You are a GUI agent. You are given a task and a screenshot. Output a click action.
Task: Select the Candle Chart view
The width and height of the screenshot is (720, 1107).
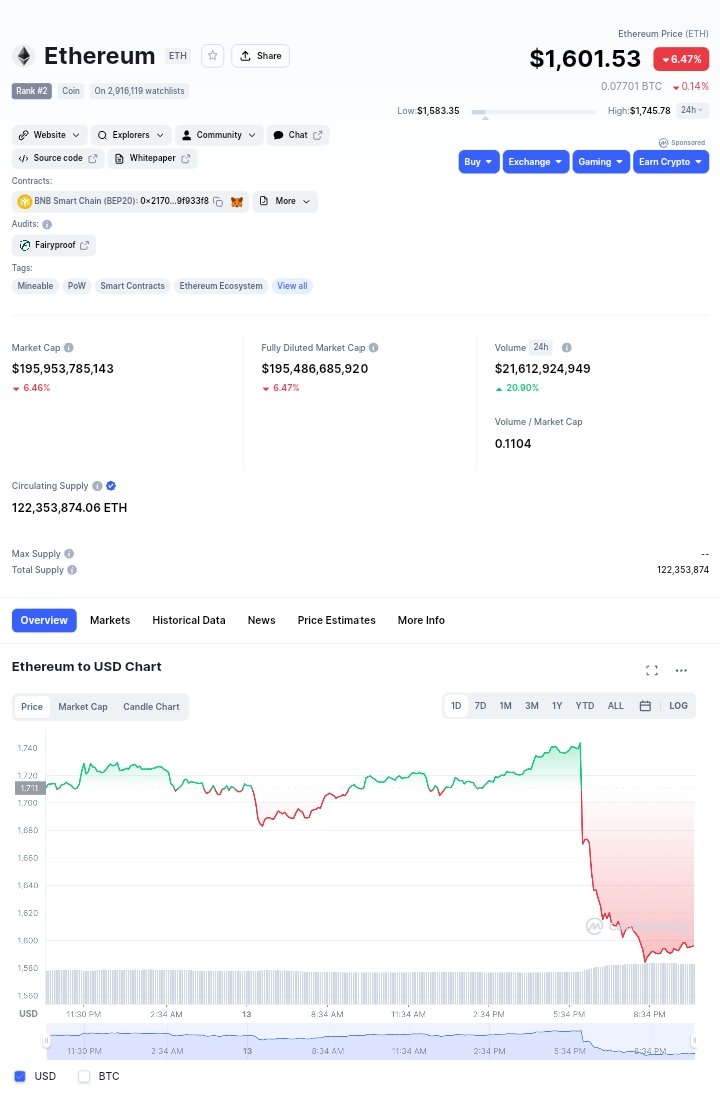tap(151, 707)
